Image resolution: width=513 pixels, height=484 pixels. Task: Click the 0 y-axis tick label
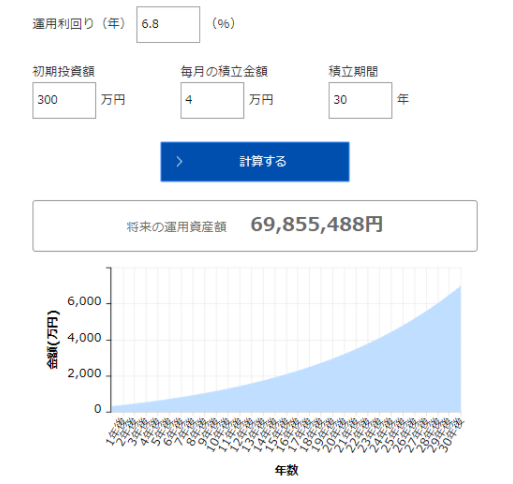tap(97, 409)
